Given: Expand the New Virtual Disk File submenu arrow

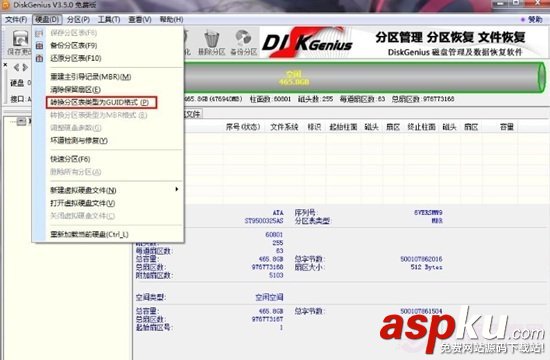Looking at the screenshot, I should coord(176,189).
